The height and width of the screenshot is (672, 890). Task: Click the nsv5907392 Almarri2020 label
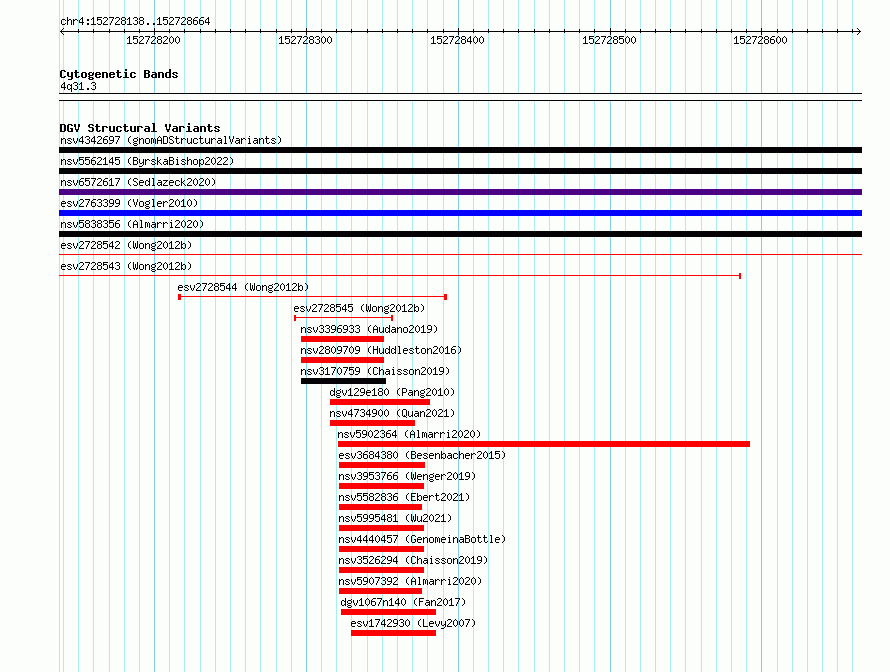pos(410,581)
